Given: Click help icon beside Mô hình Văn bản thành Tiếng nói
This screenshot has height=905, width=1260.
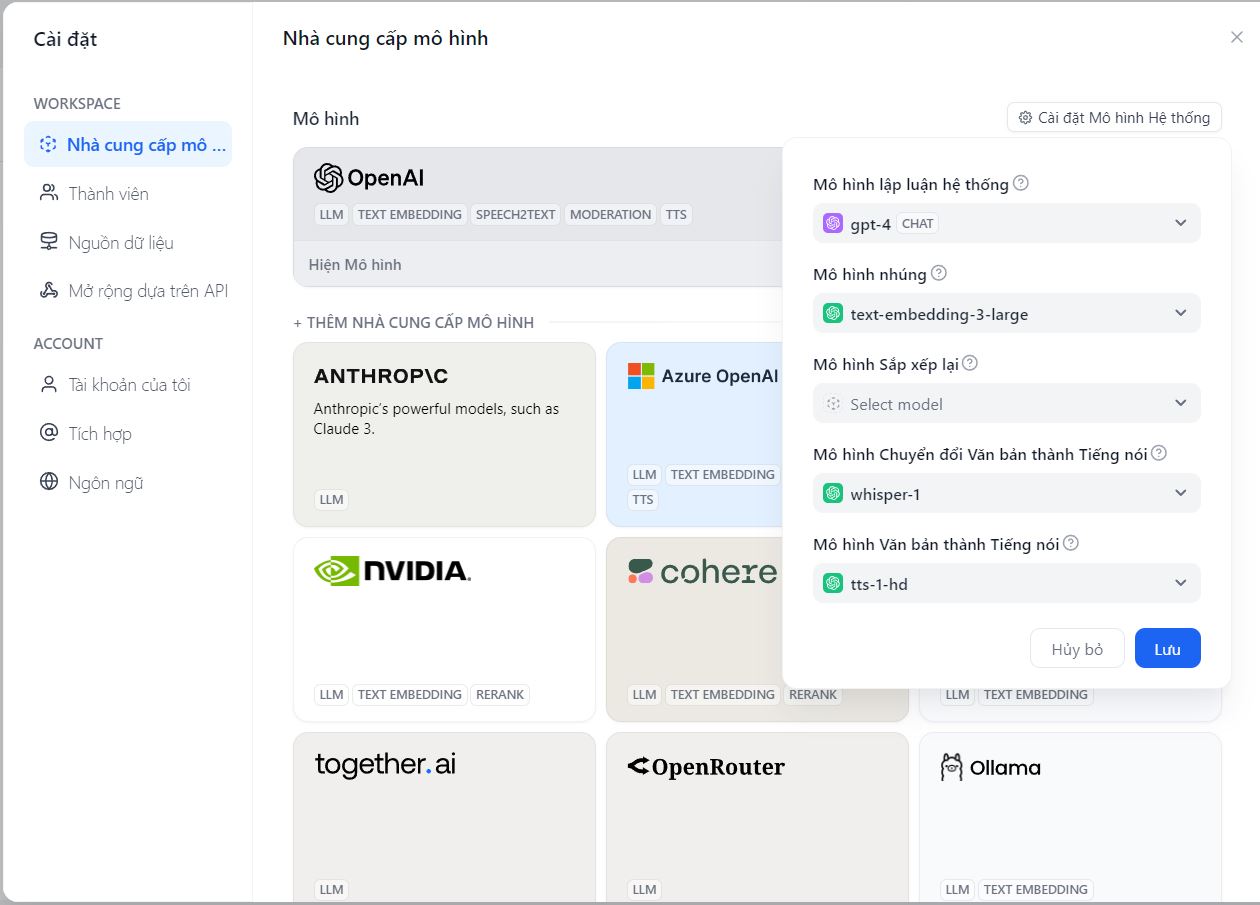Looking at the screenshot, I should point(1071,543).
